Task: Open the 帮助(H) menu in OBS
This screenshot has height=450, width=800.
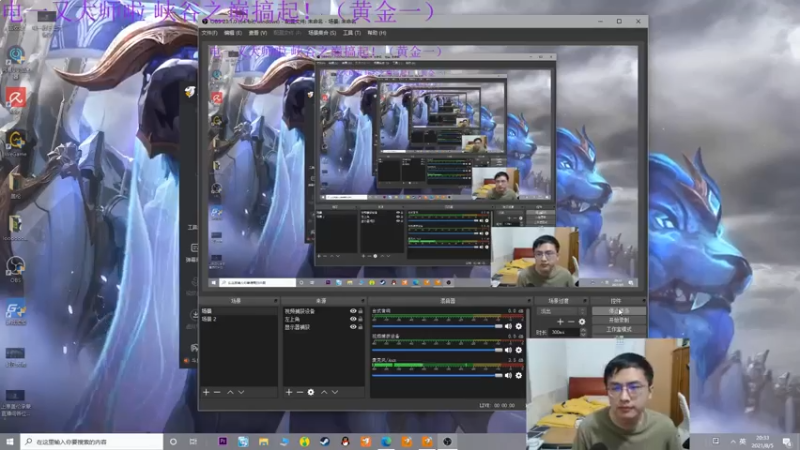Action: tap(377, 33)
